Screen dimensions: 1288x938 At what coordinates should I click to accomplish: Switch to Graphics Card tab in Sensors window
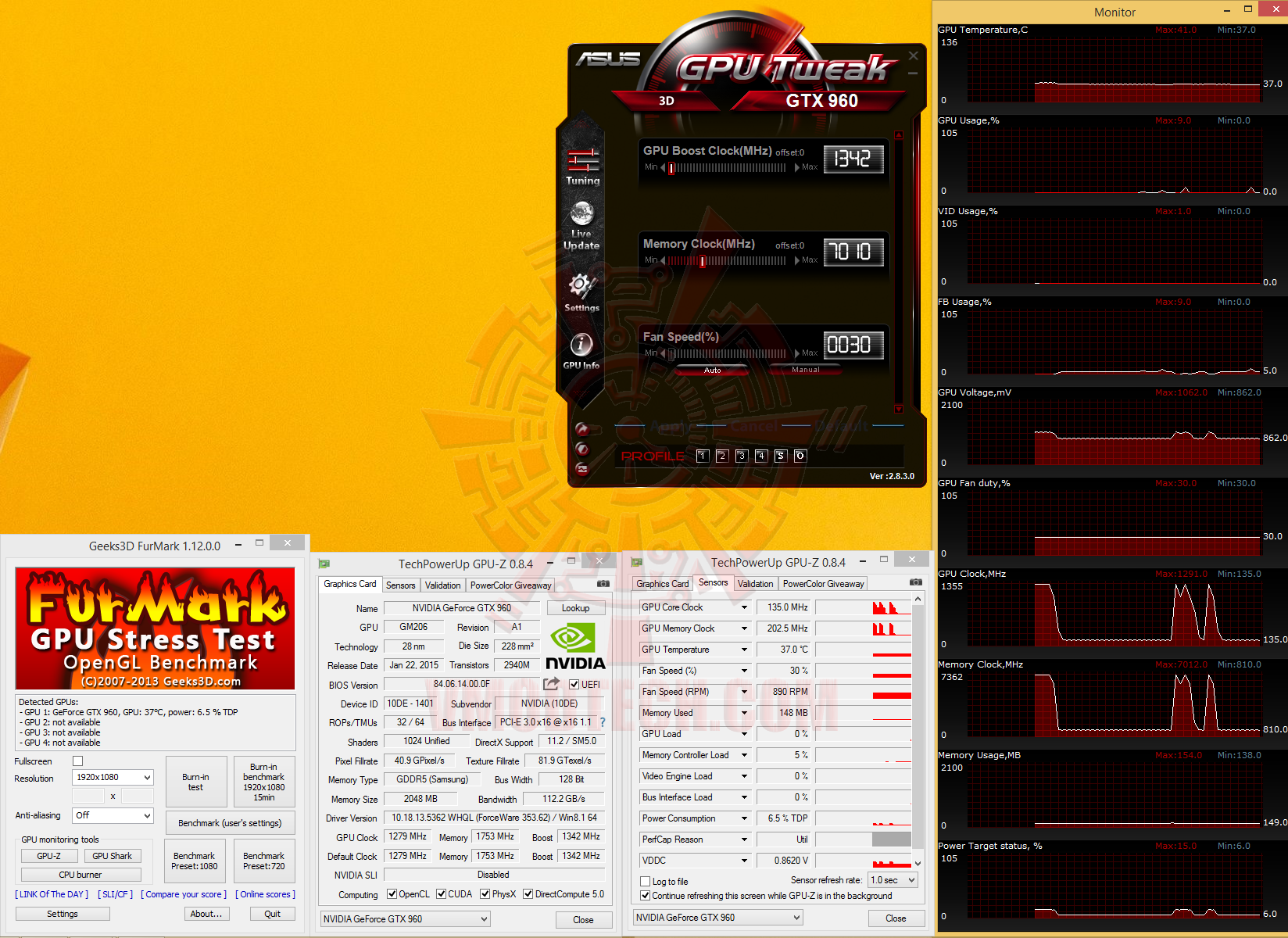[x=663, y=584]
